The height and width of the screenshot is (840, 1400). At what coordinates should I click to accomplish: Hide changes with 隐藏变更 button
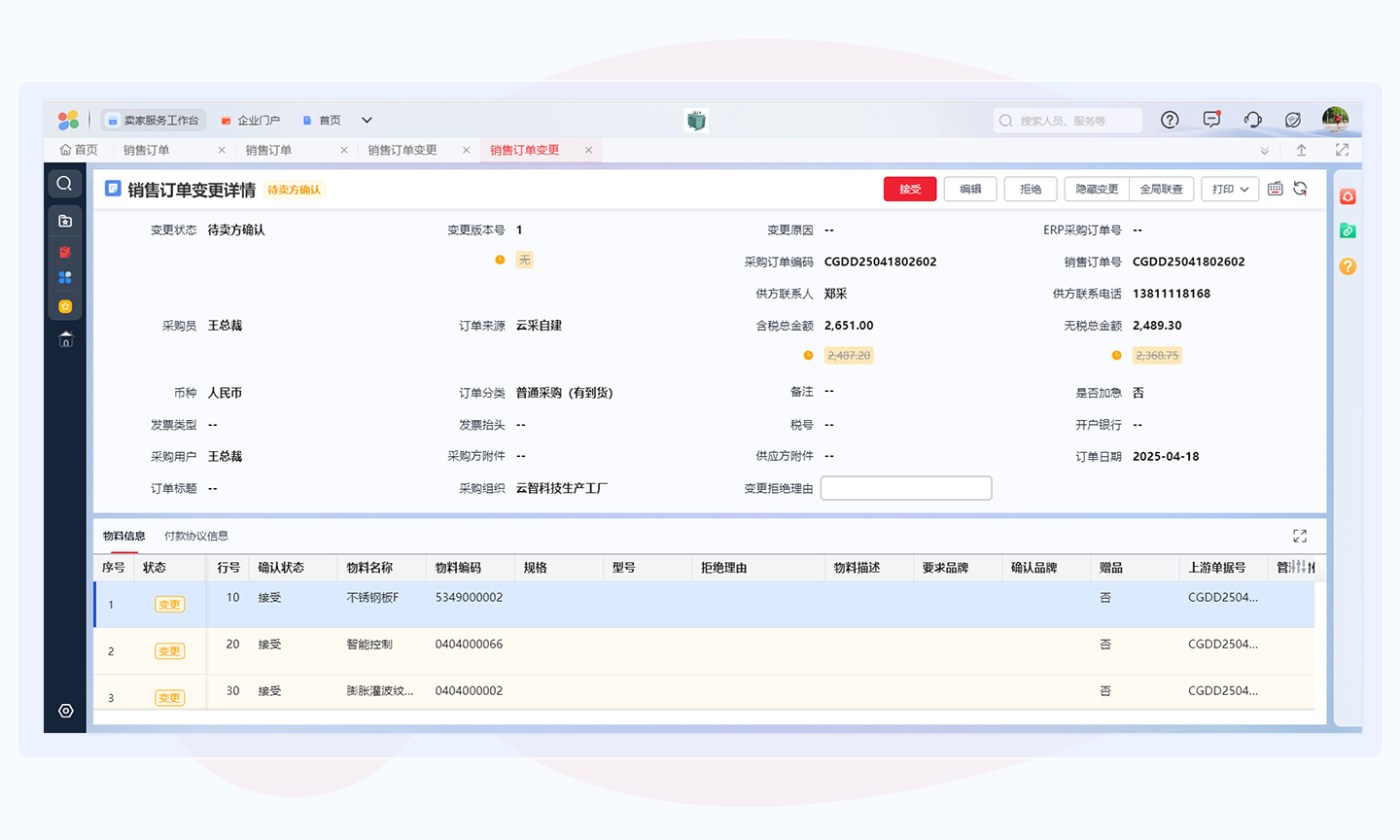[1097, 189]
